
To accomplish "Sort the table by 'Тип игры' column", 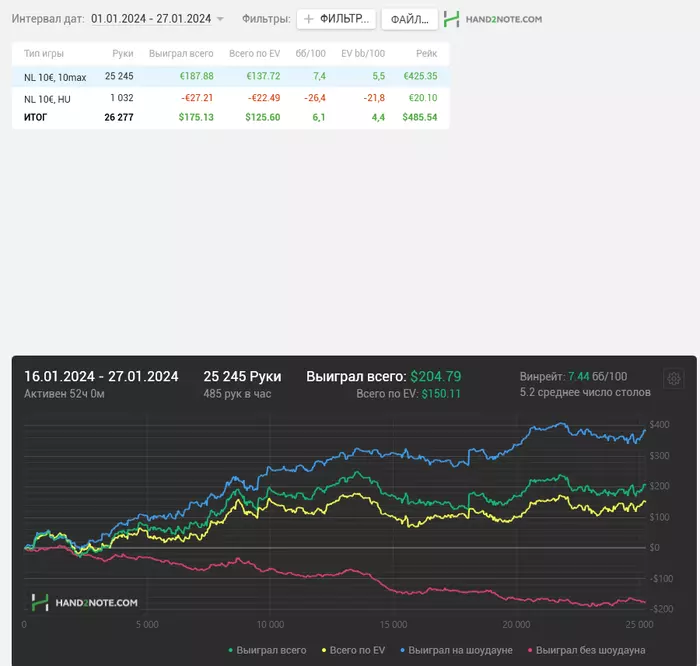I will point(44,52).
